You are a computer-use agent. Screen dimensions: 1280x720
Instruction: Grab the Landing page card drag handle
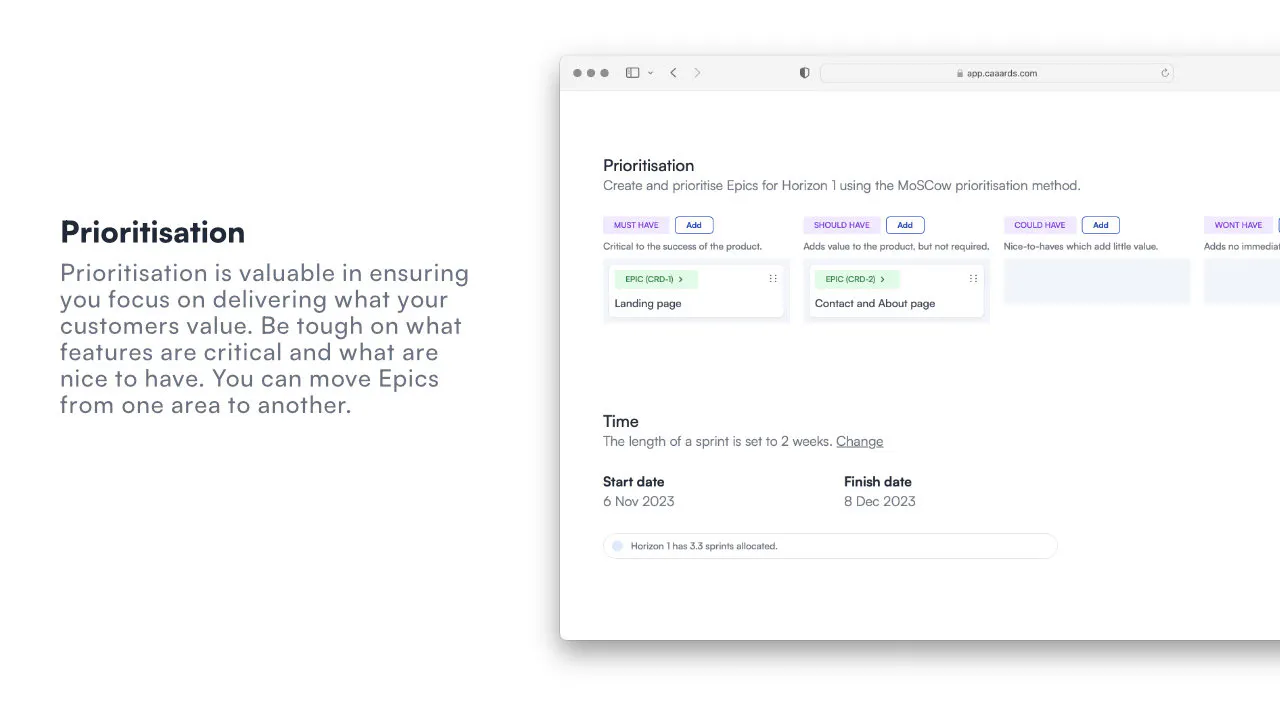click(773, 279)
